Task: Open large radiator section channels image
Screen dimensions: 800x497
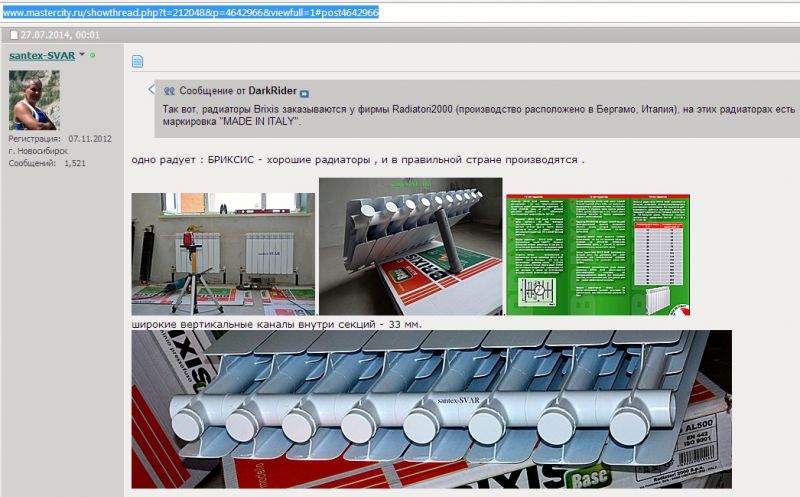Action: [431, 409]
